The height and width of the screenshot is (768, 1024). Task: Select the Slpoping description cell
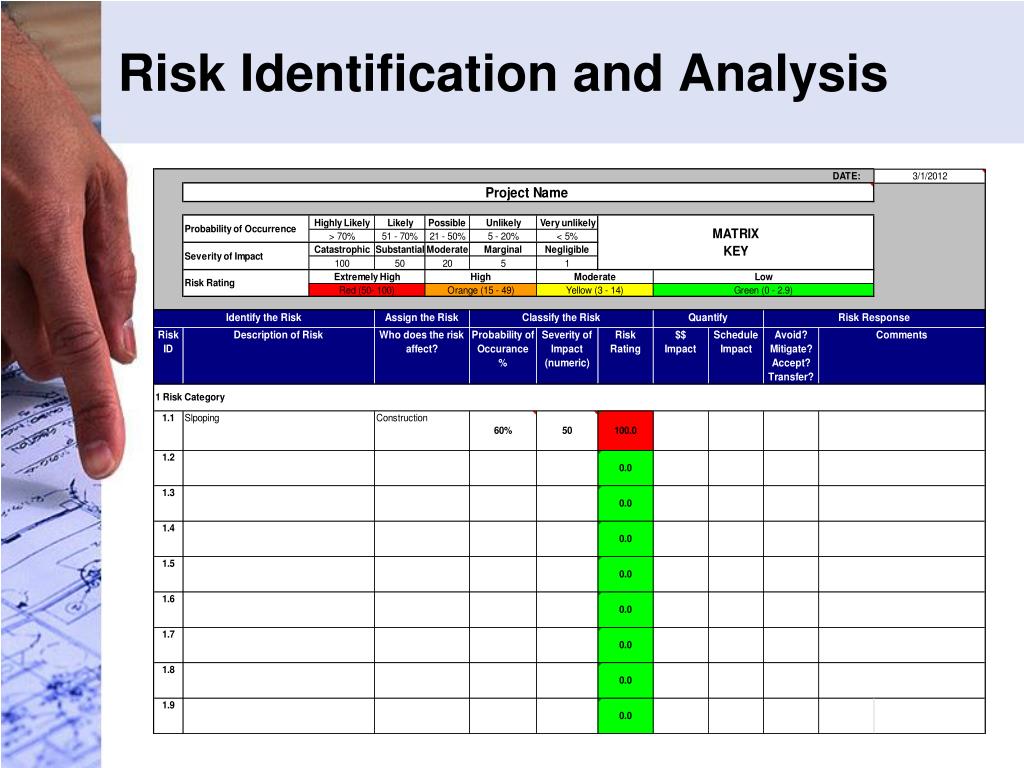(278, 430)
